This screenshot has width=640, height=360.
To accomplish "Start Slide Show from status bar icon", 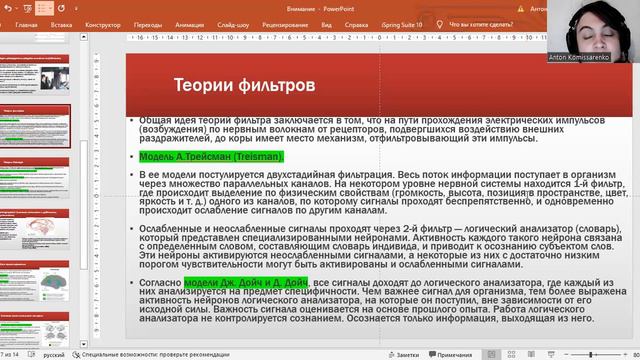I will click(x=551, y=354).
